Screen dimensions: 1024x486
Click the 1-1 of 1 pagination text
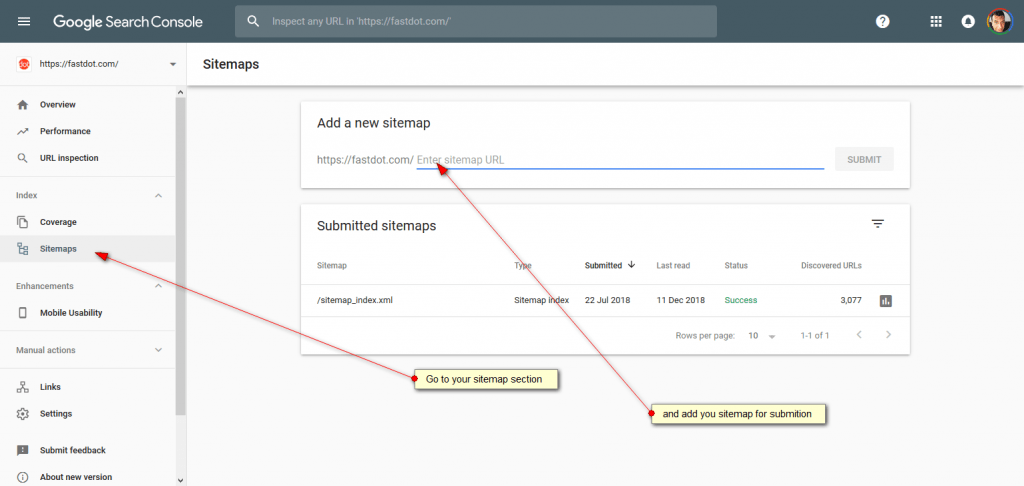pyautogui.click(x=815, y=336)
